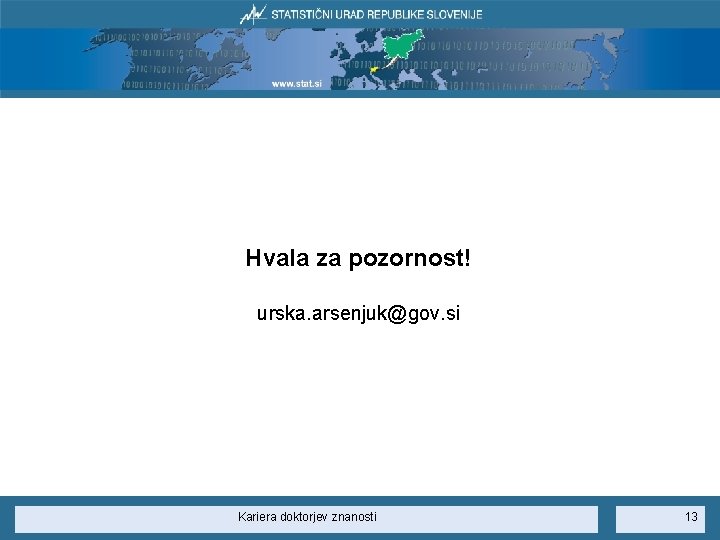Click the email urska.arsenjuk@gov.si
The width and height of the screenshot is (720, 540).
(x=358, y=314)
